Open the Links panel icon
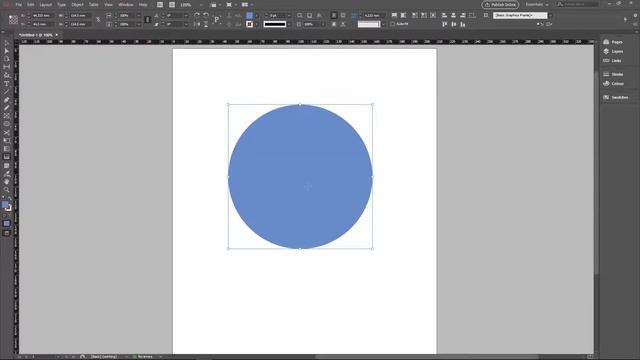Viewport: 640px width, 360px height. [x=606, y=60]
